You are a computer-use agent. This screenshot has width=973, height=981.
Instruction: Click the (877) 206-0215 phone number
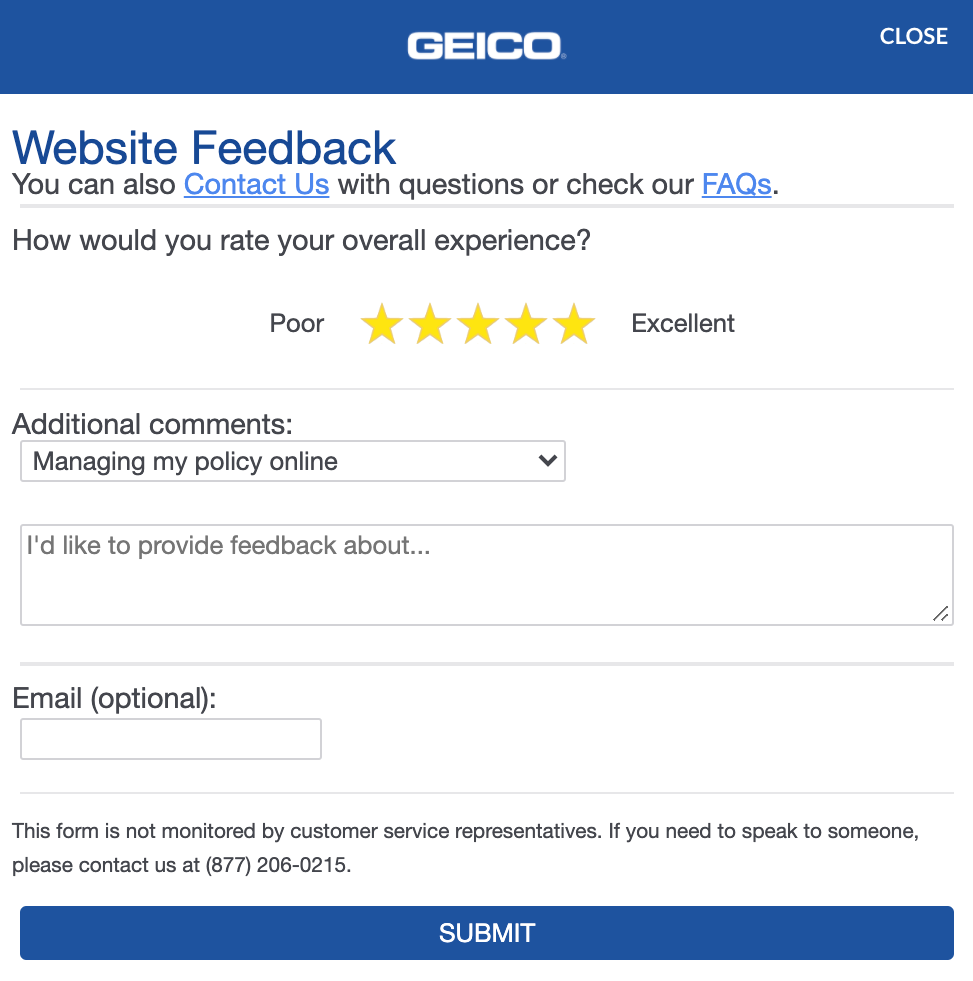coord(277,866)
